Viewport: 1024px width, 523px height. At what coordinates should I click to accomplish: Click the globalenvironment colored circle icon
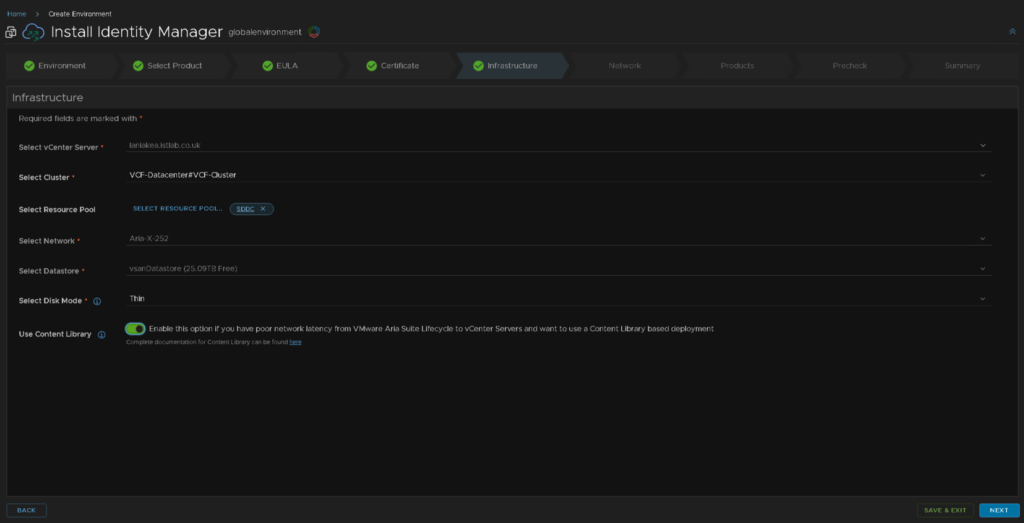pyautogui.click(x=313, y=32)
